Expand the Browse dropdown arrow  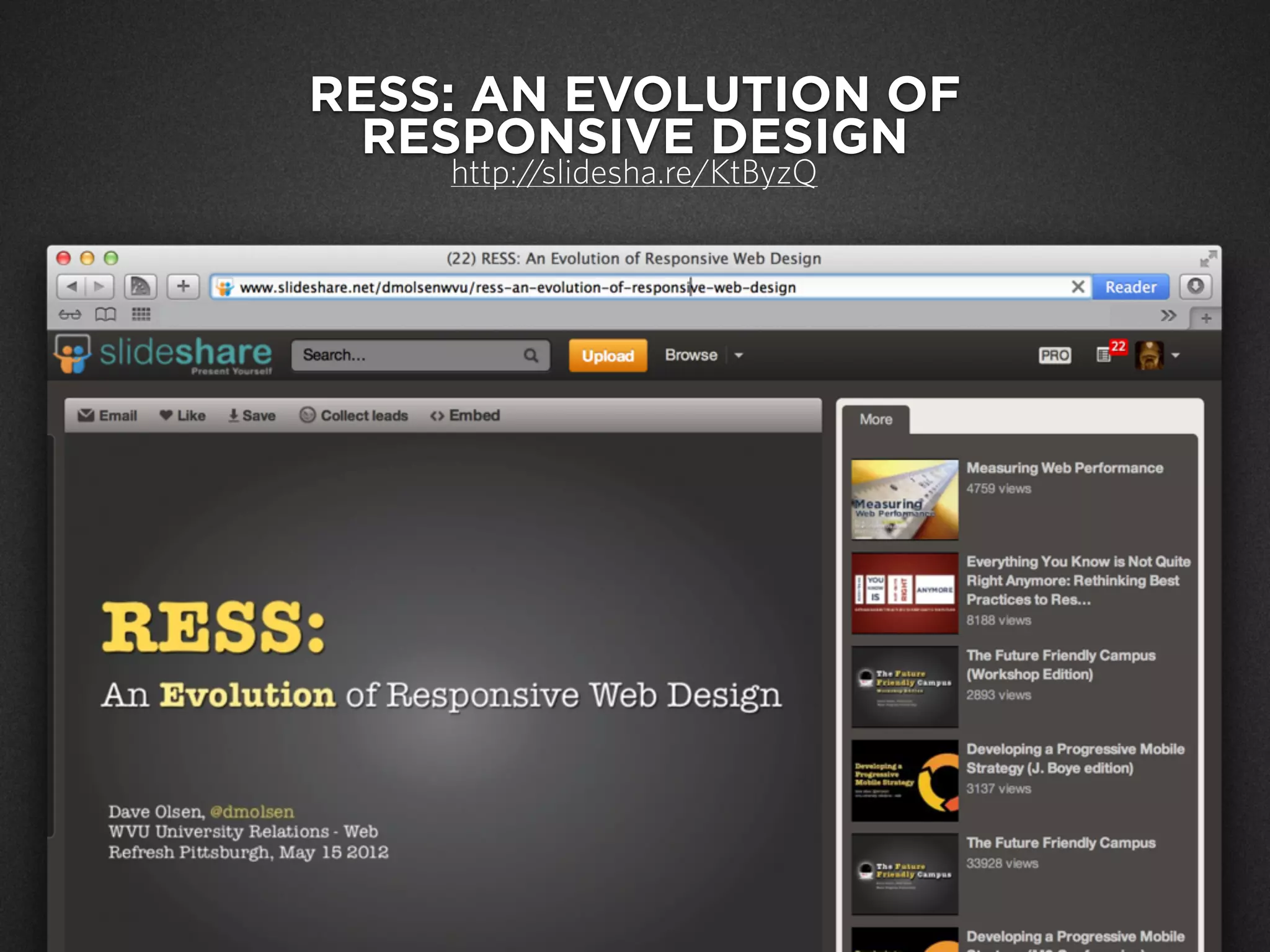[739, 356]
